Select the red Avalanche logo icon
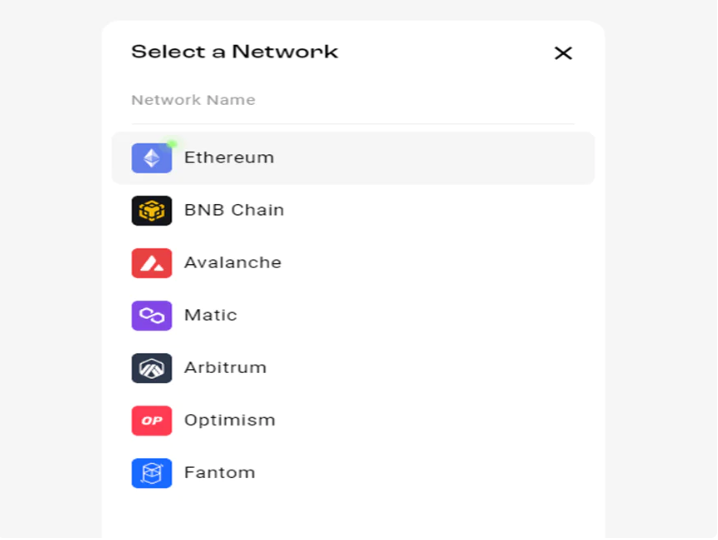The image size is (718, 540). [152, 263]
